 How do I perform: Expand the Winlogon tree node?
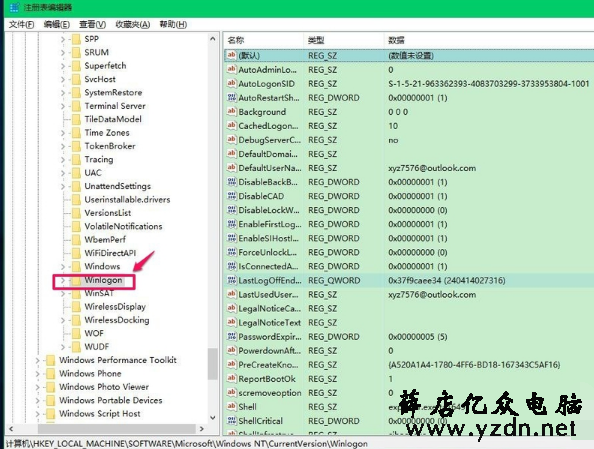(x=63, y=281)
